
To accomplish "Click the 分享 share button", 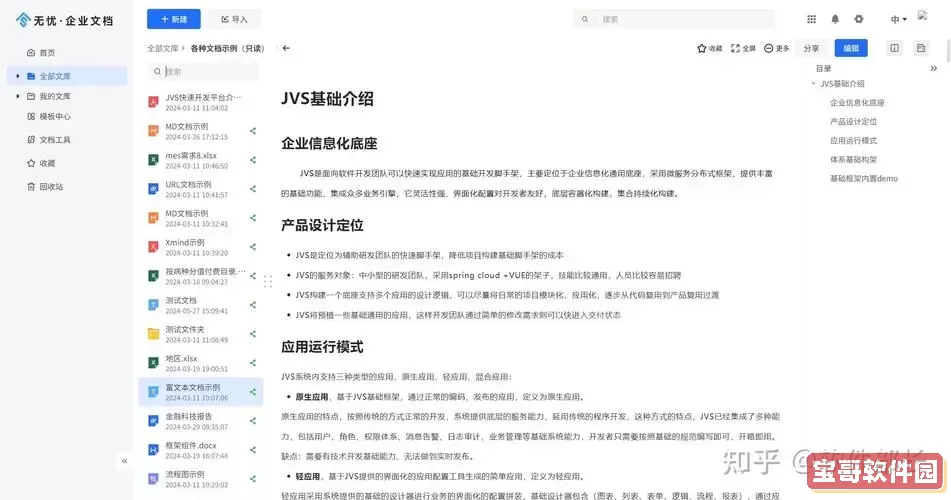I will pyautogui.click(x=812, y=48).
